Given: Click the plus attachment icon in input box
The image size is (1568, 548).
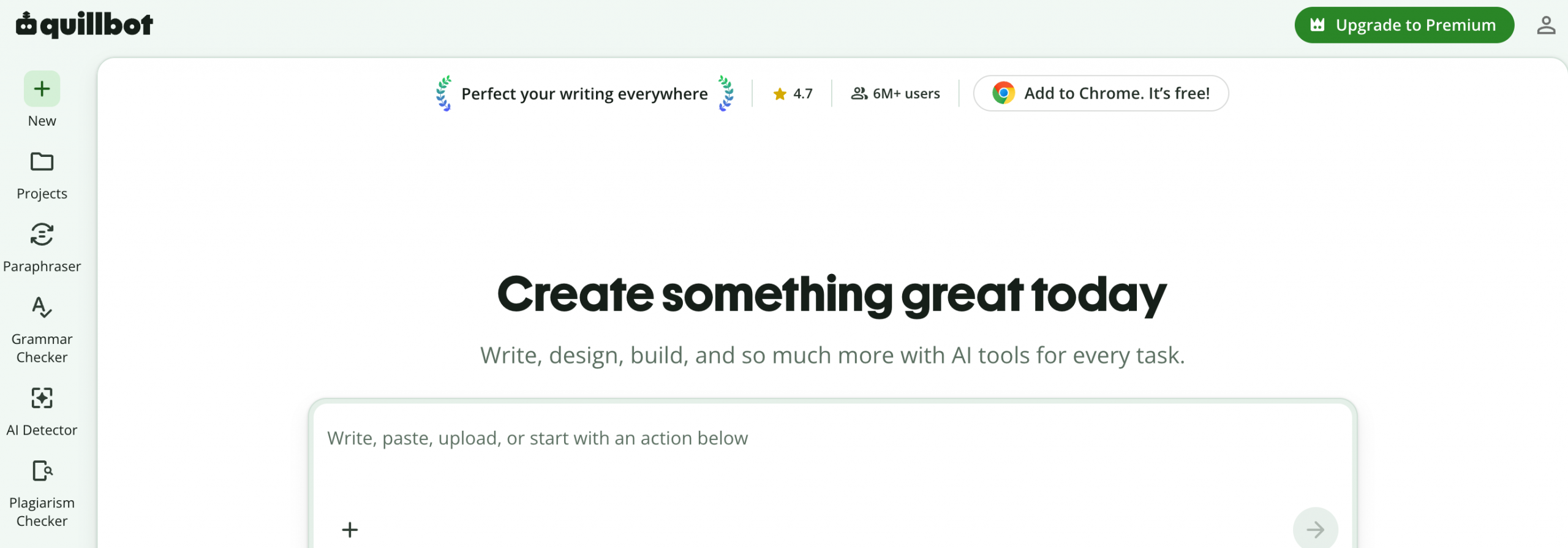Looking at the screenshot, I should tap(350, 530).
